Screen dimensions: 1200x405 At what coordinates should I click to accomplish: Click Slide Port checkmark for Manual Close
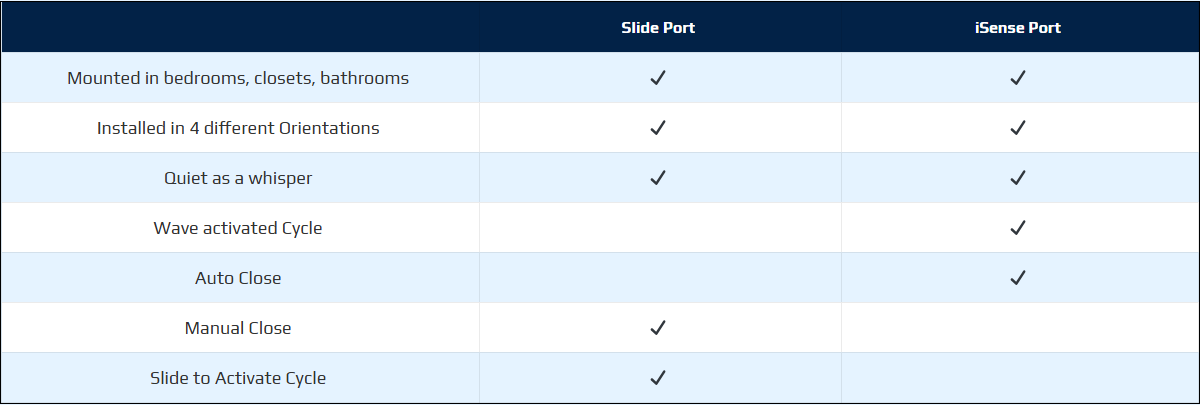(658, 328)
